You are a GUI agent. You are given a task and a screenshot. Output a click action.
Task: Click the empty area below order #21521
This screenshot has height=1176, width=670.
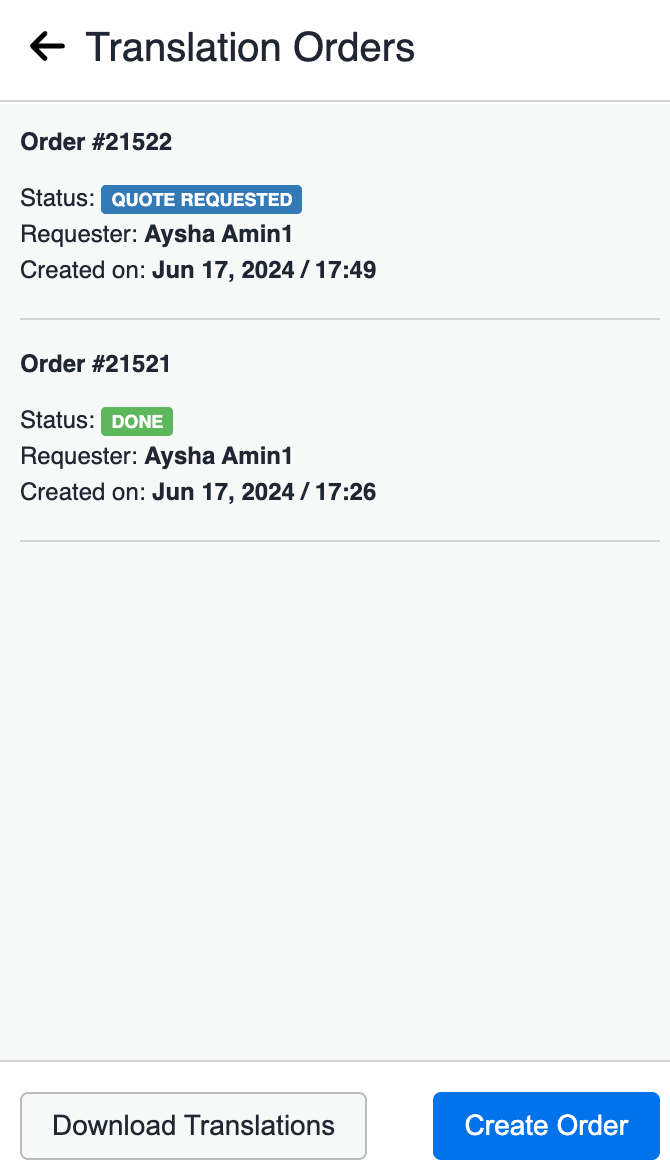(x=335, y=799)
